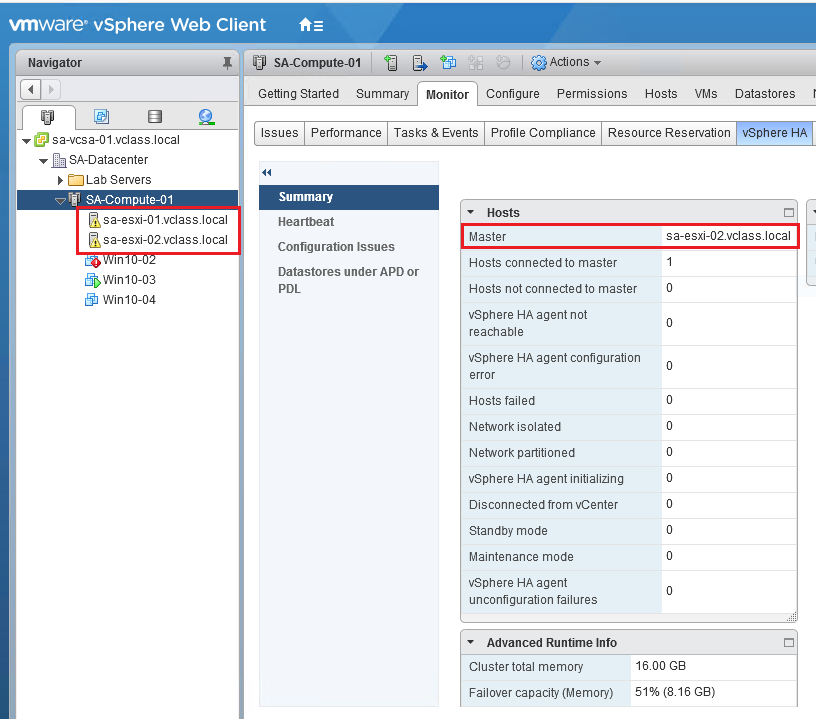Click the Move Hosts into Cluster icon
The width and height of the screenshot is (816, 719).
pyautogui.click(x=419, y=63)
